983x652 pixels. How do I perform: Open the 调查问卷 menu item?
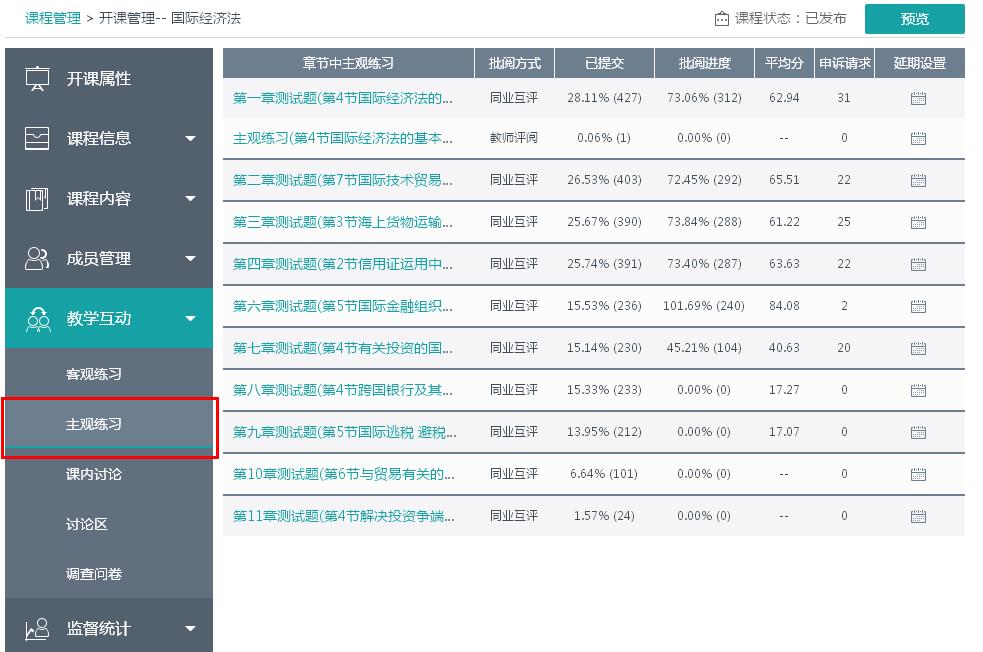pos(94,574)
